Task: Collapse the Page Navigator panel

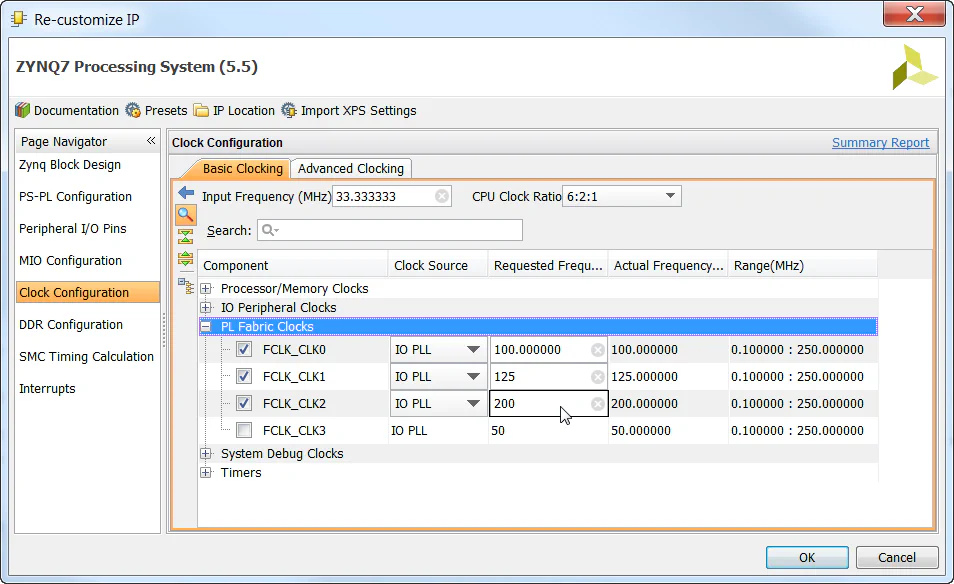Action: pyautogui.click(x=151, y=142)
